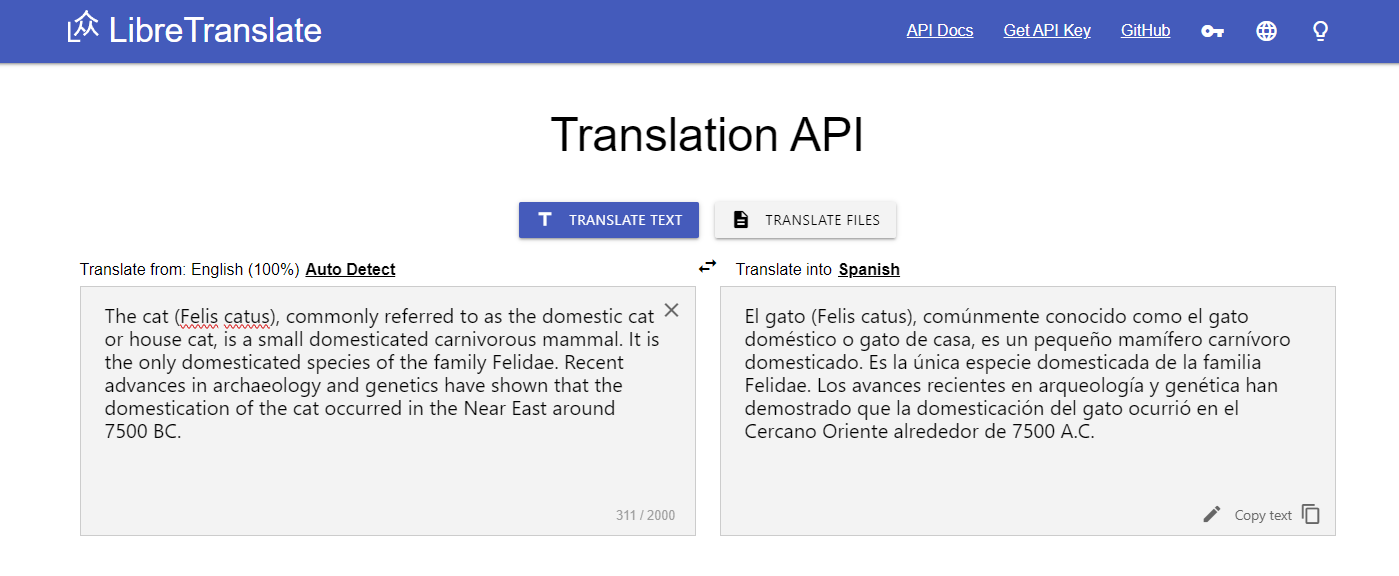The width and height of the screenshot is (1399, 576).
Task: Edit the translation with the pencil icon
Action: click(1211, 513)
